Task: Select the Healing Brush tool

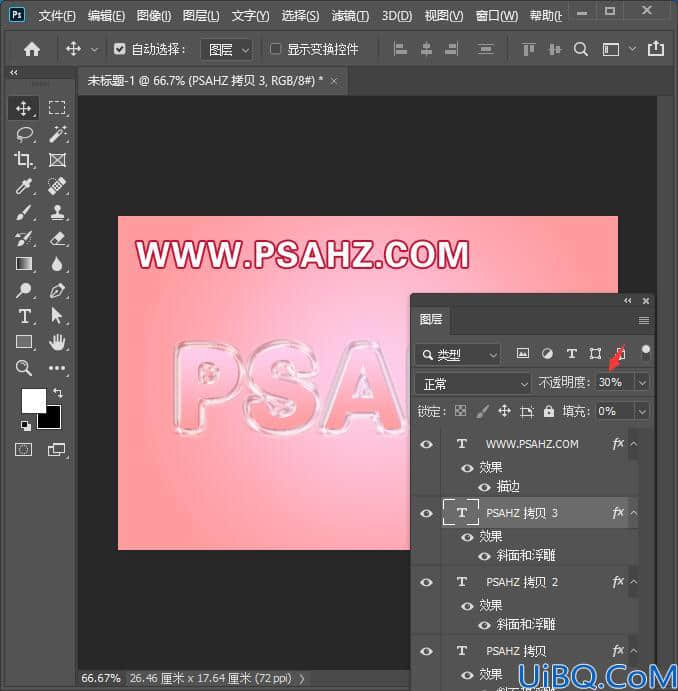Action: [57, 186]
